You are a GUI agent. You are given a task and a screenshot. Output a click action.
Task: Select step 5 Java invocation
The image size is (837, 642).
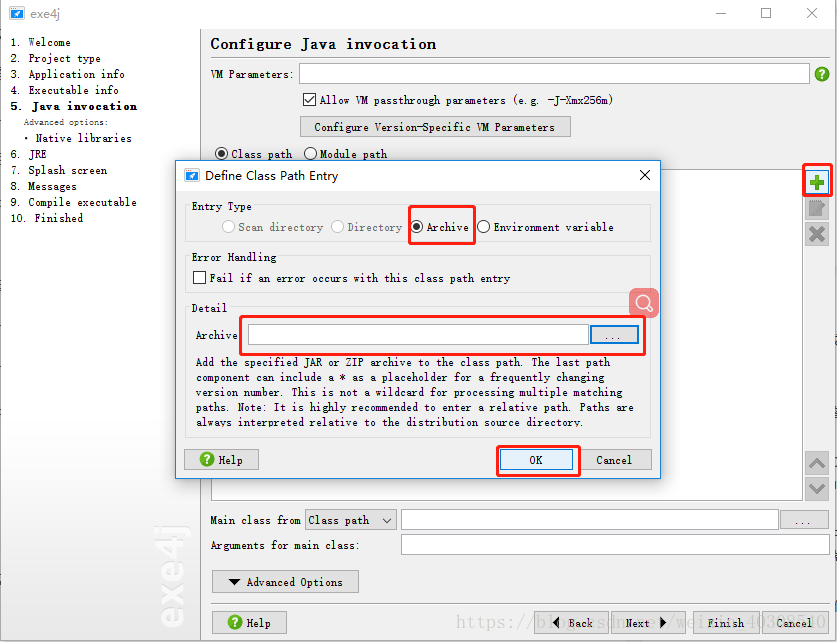74,106
